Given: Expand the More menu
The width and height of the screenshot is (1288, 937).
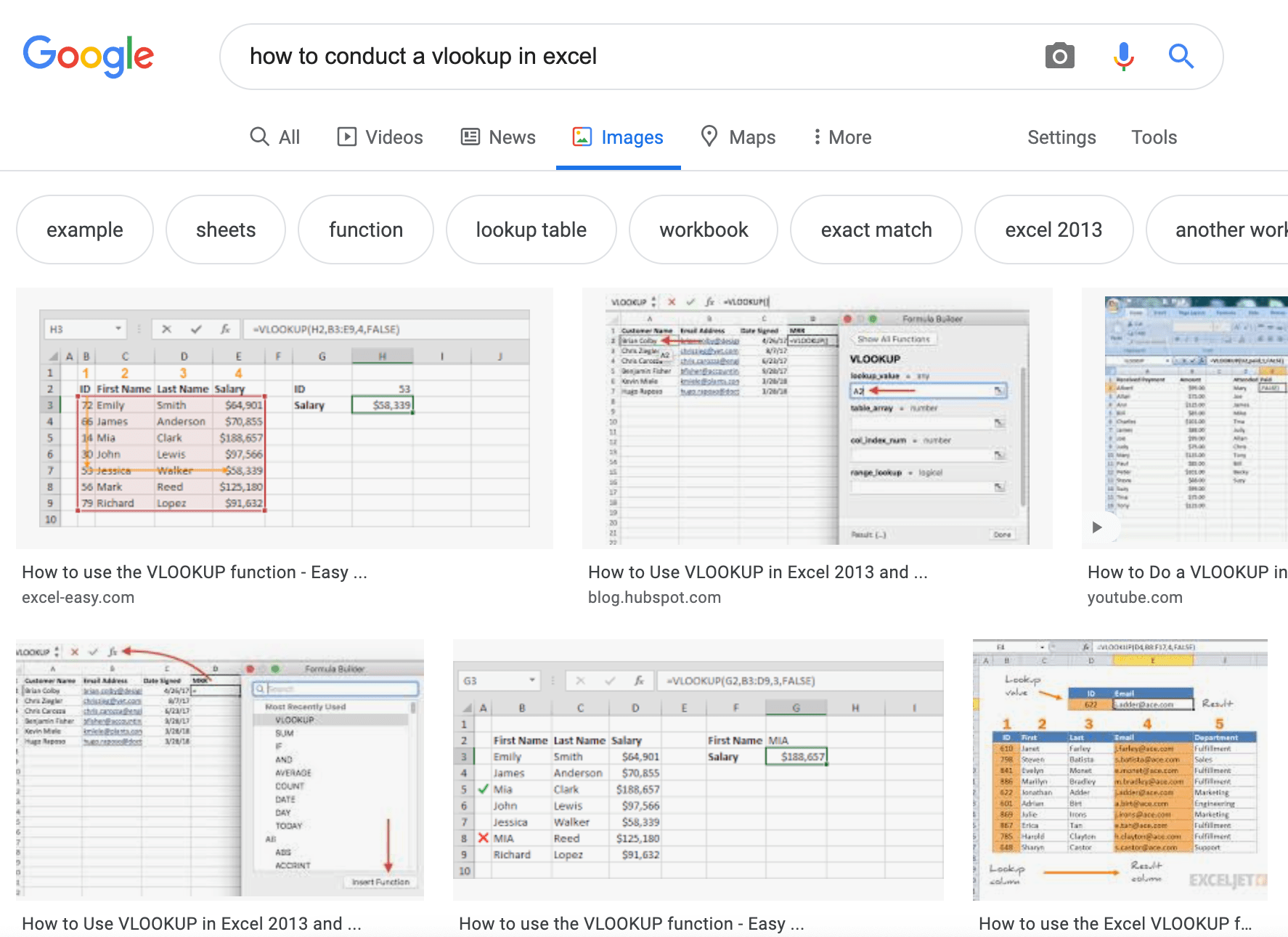Looking at the screenshot, I should point(842,137).
